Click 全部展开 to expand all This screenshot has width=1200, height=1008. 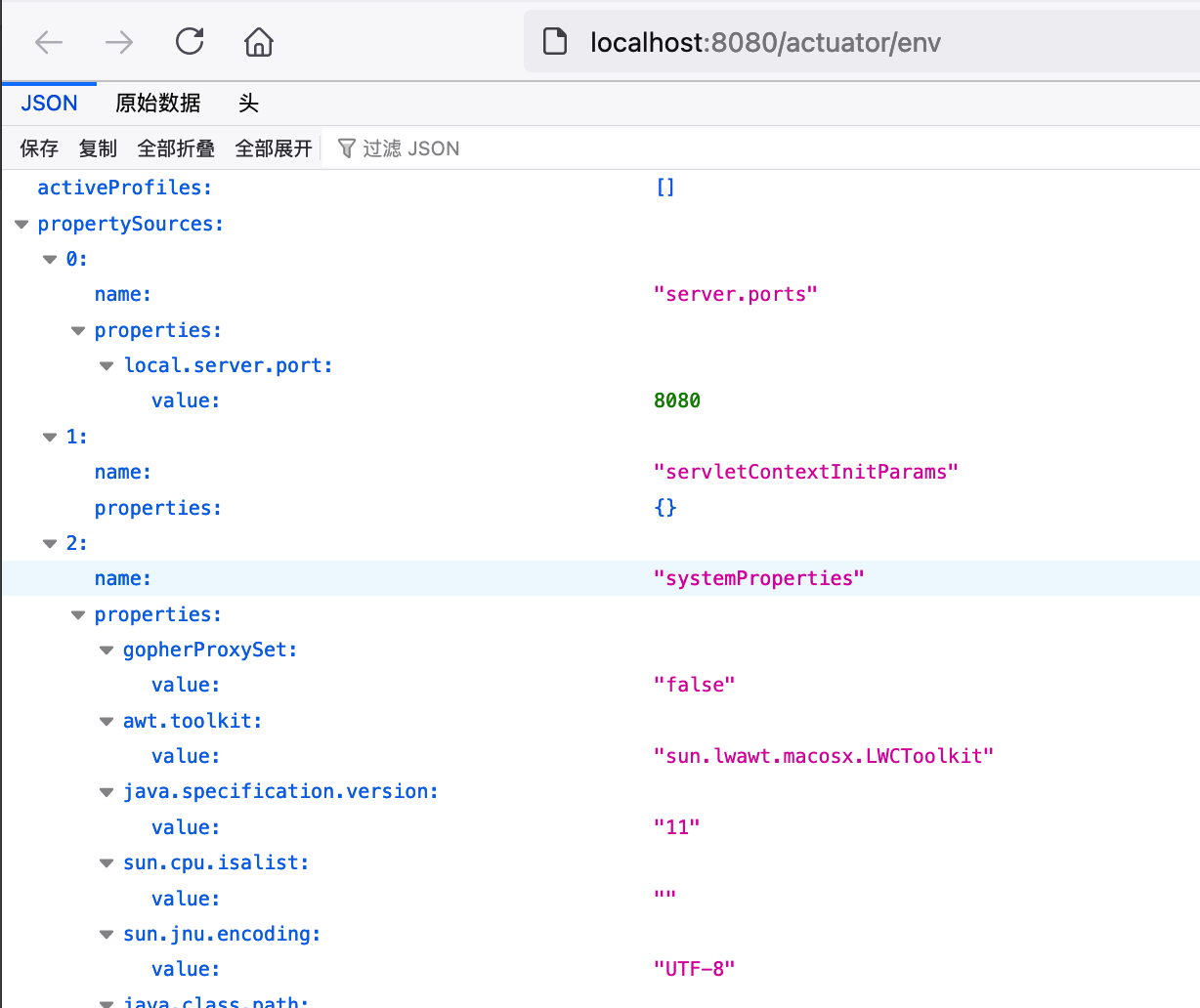(x=274, y=148)
